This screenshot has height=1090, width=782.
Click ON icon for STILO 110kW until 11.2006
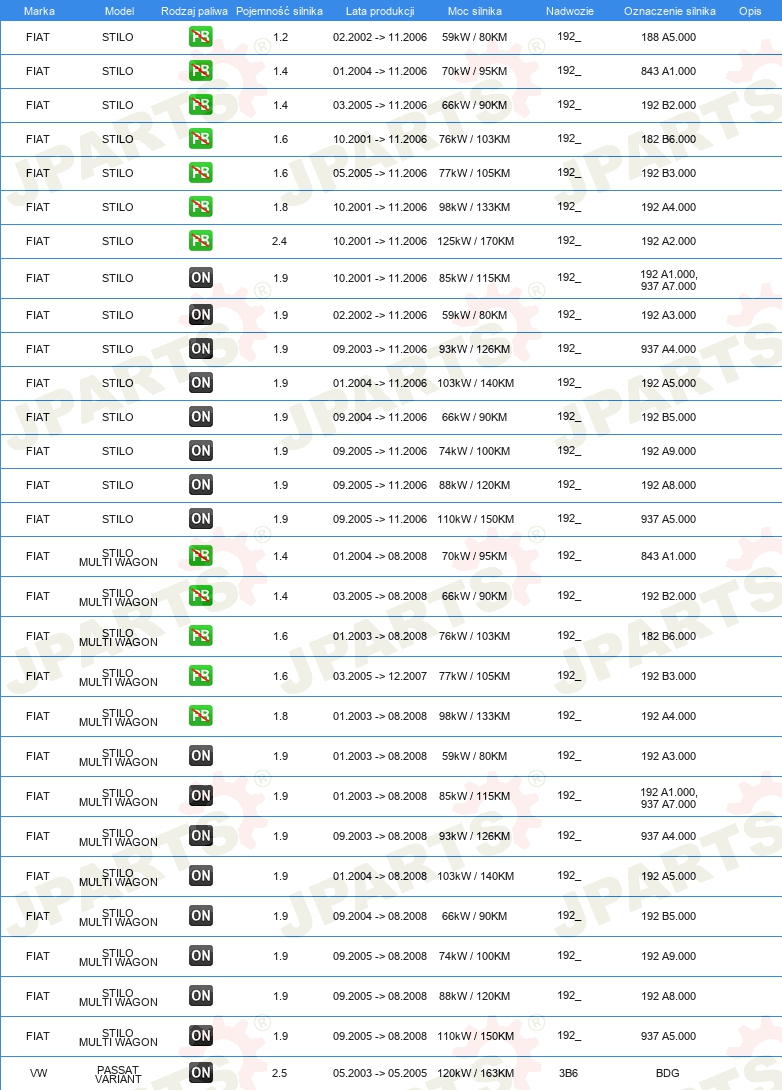click(200, 519)
